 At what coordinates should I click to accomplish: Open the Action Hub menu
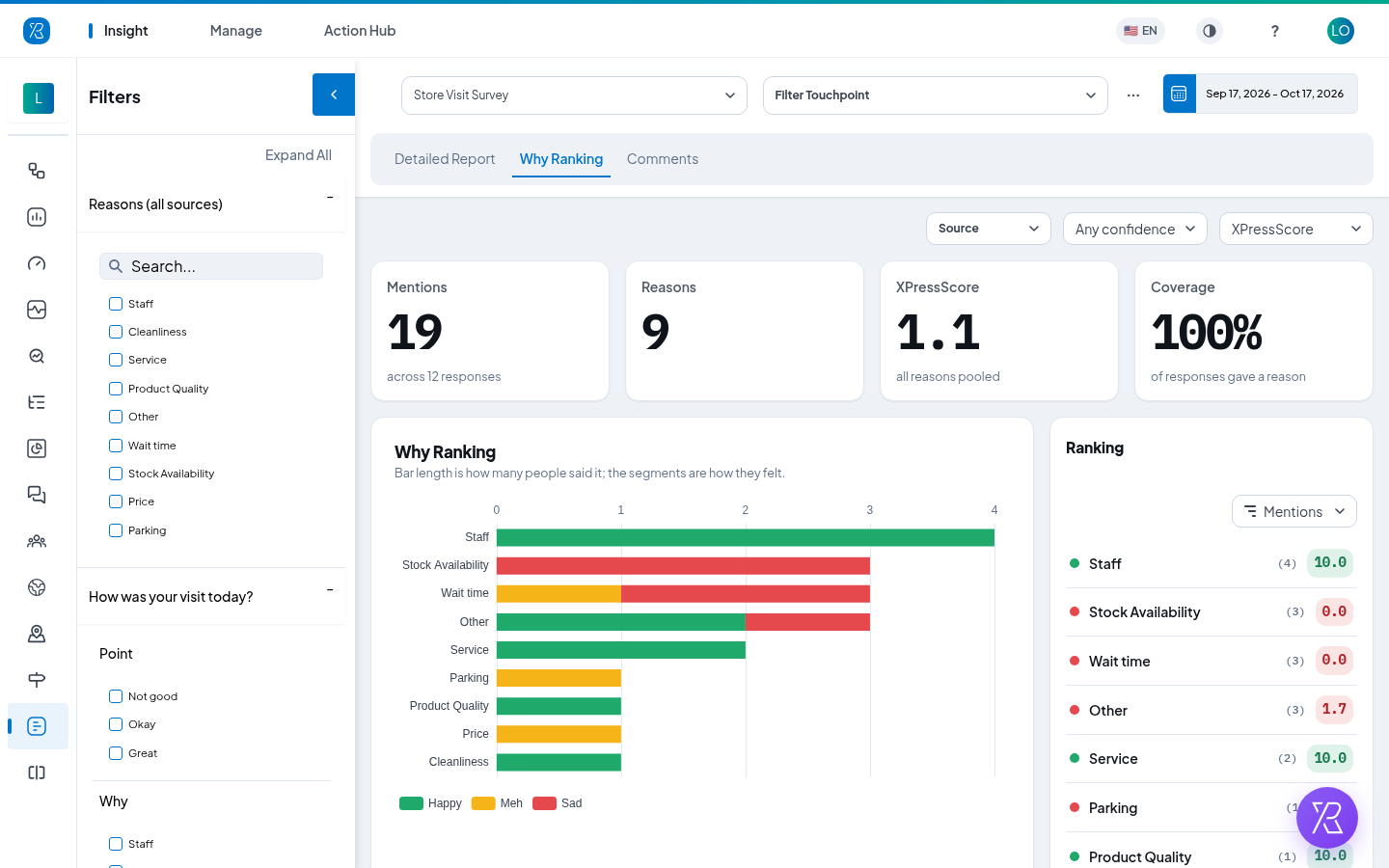coord(360,31)
